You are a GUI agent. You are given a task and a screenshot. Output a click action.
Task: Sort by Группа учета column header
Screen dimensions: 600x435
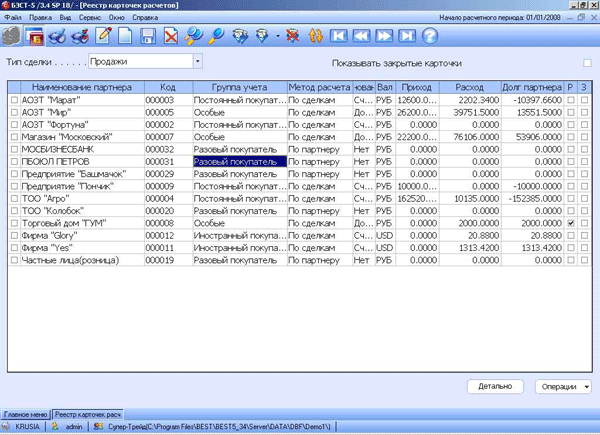click(x=240, y=87)
